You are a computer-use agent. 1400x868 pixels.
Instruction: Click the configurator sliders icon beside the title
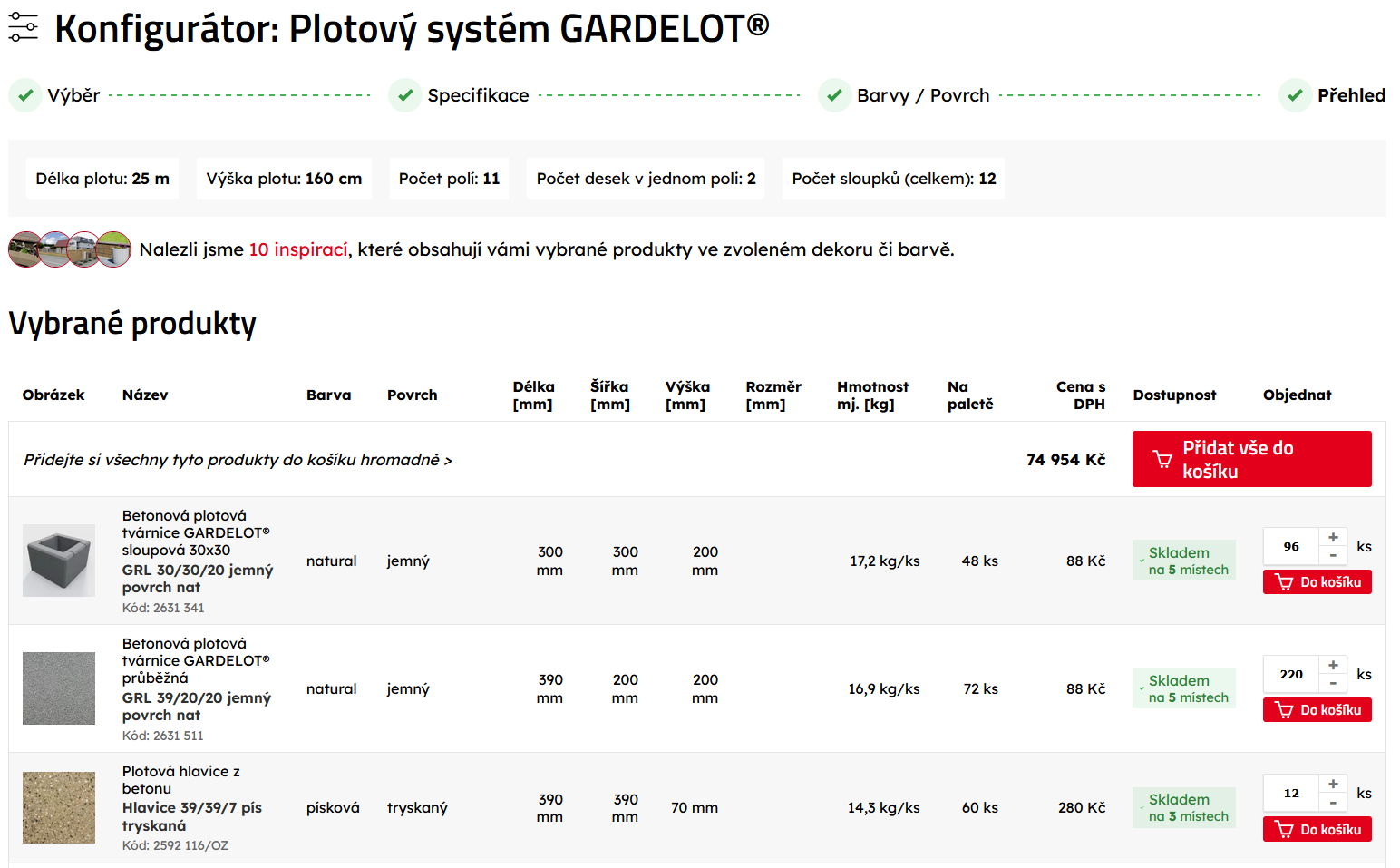(24, 27)
